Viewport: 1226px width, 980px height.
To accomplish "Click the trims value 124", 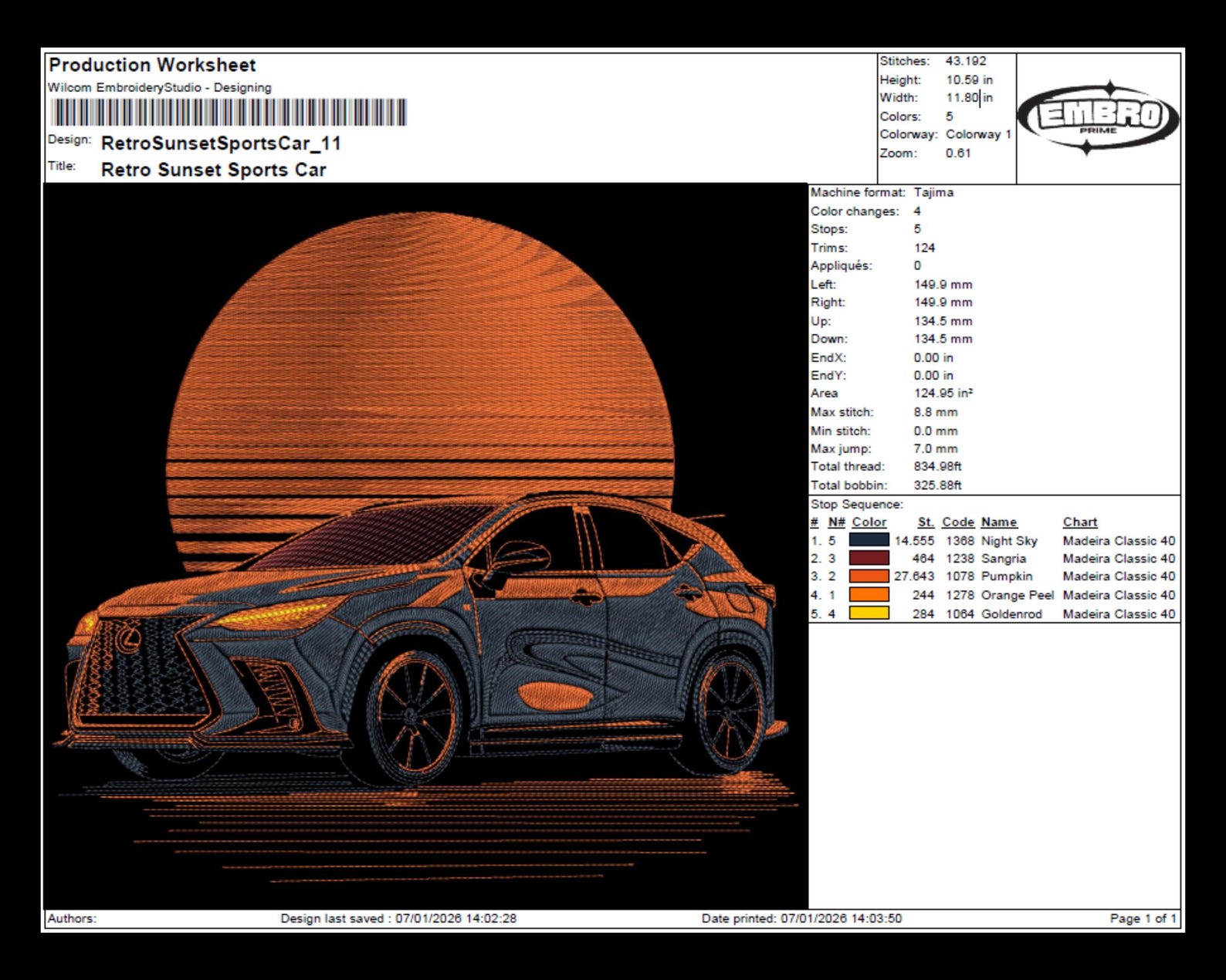I will pos(924,248).
